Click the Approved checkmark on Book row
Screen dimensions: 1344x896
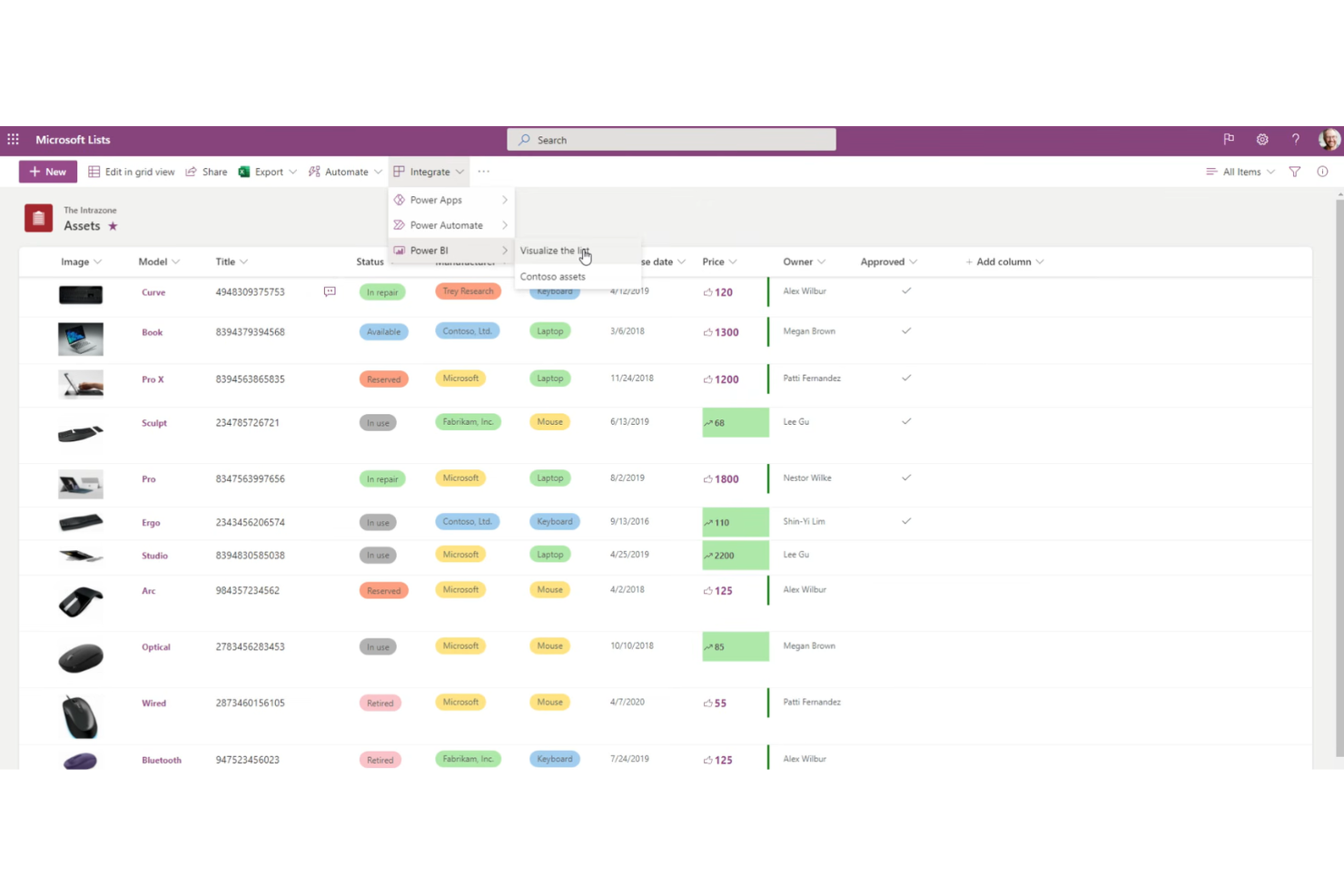pos(906,330)
